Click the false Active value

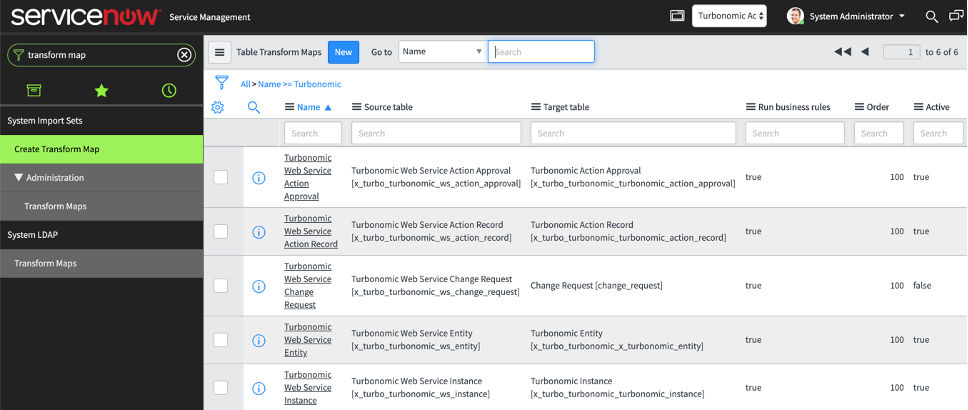(922, 286)
